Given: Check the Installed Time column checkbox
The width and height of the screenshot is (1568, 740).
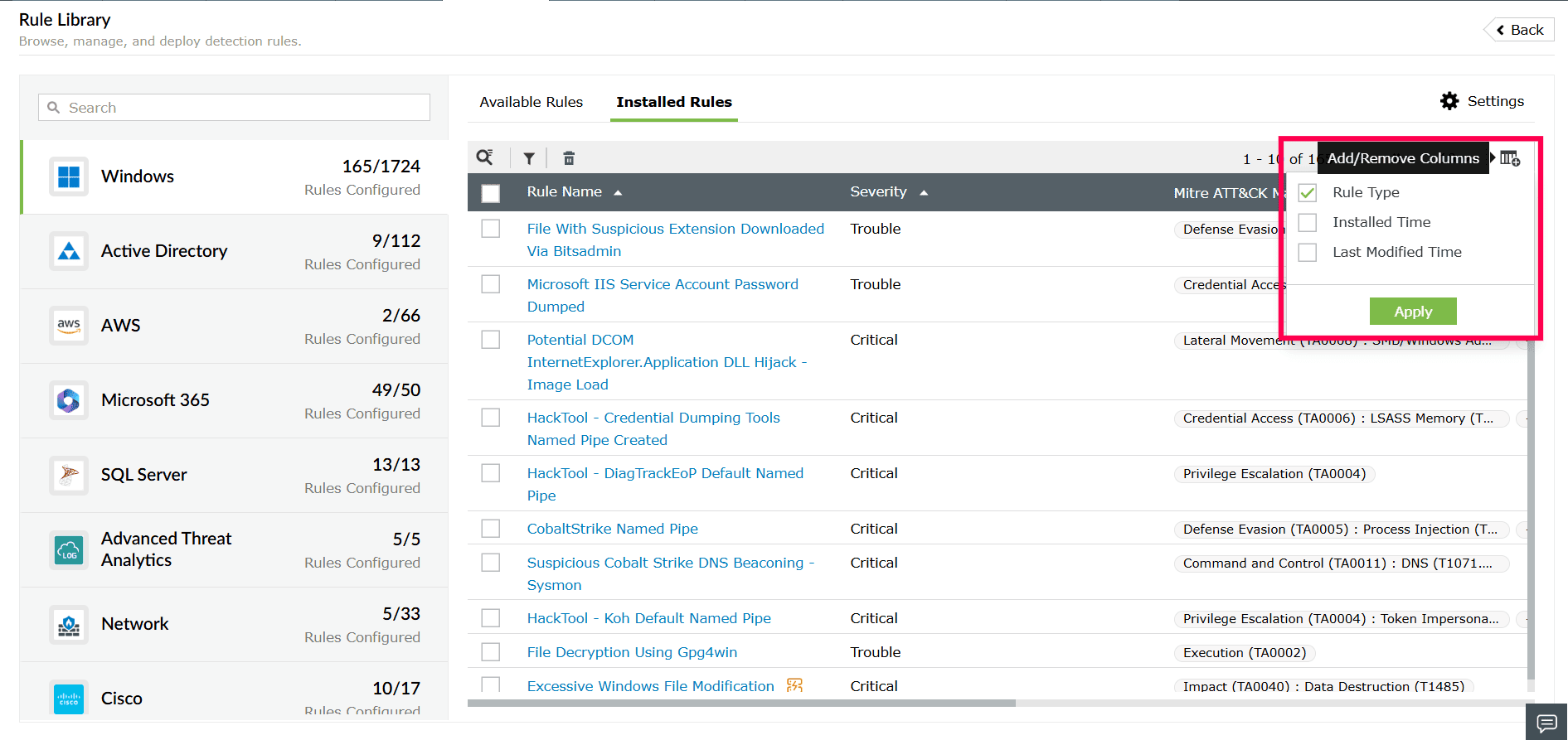Looking at the screenshot, I should pos(1308,222).
